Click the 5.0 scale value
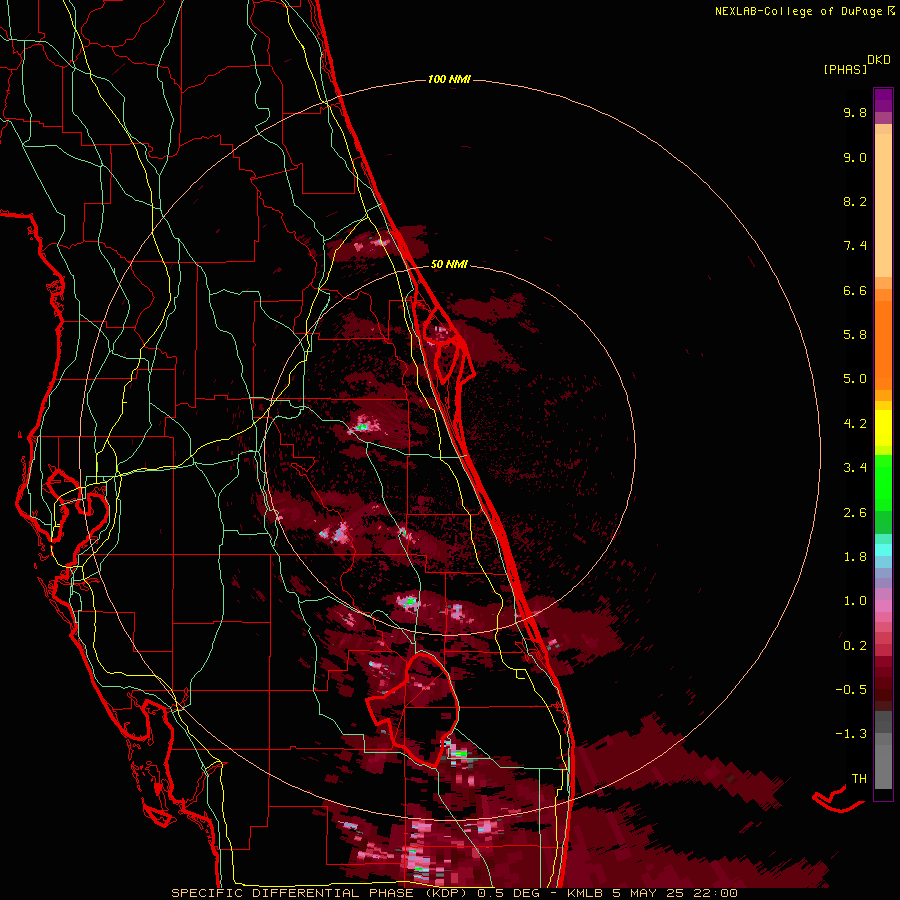Image resolution: width=900 pixels, height=900 pixels. click(855, 379)
